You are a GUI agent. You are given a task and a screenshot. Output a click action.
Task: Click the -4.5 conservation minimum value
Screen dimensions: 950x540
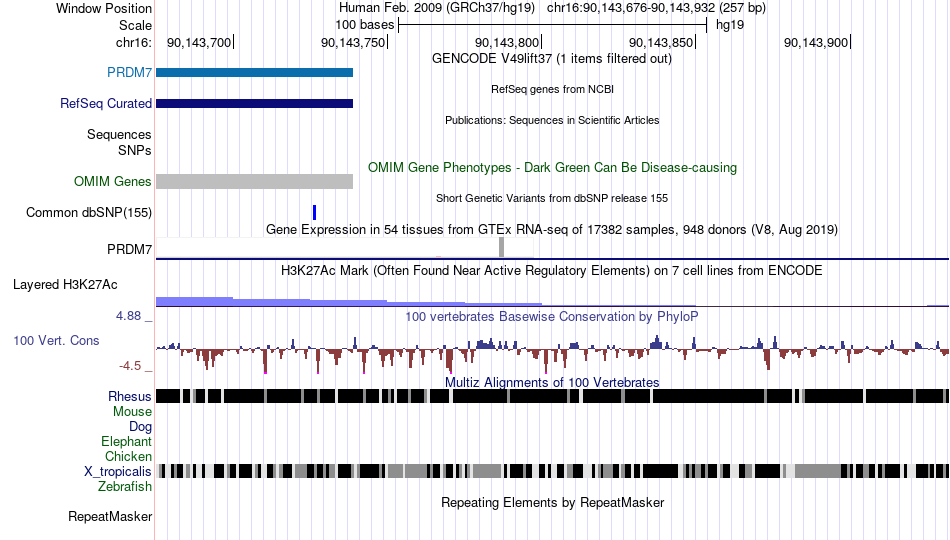[130, 366]
